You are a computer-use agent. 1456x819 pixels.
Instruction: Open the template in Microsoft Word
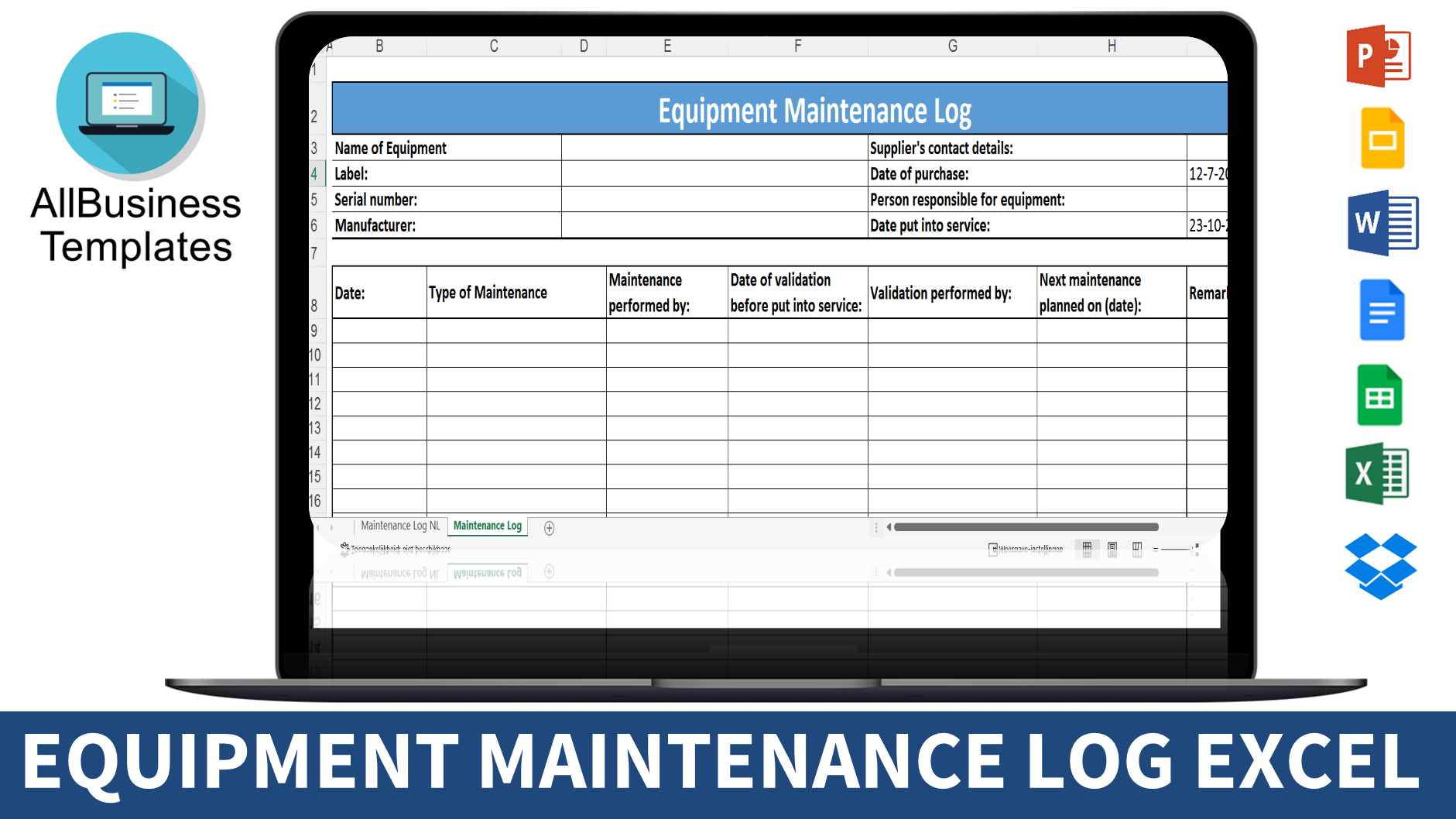tap(1382, 222)
